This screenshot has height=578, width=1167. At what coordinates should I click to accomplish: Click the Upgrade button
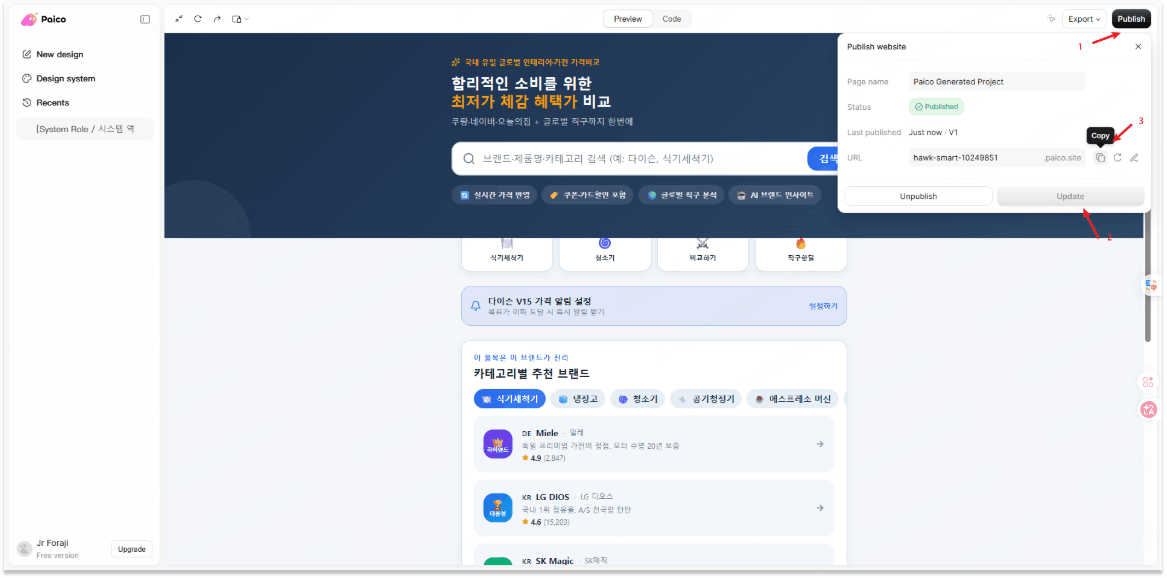point(132,549)
